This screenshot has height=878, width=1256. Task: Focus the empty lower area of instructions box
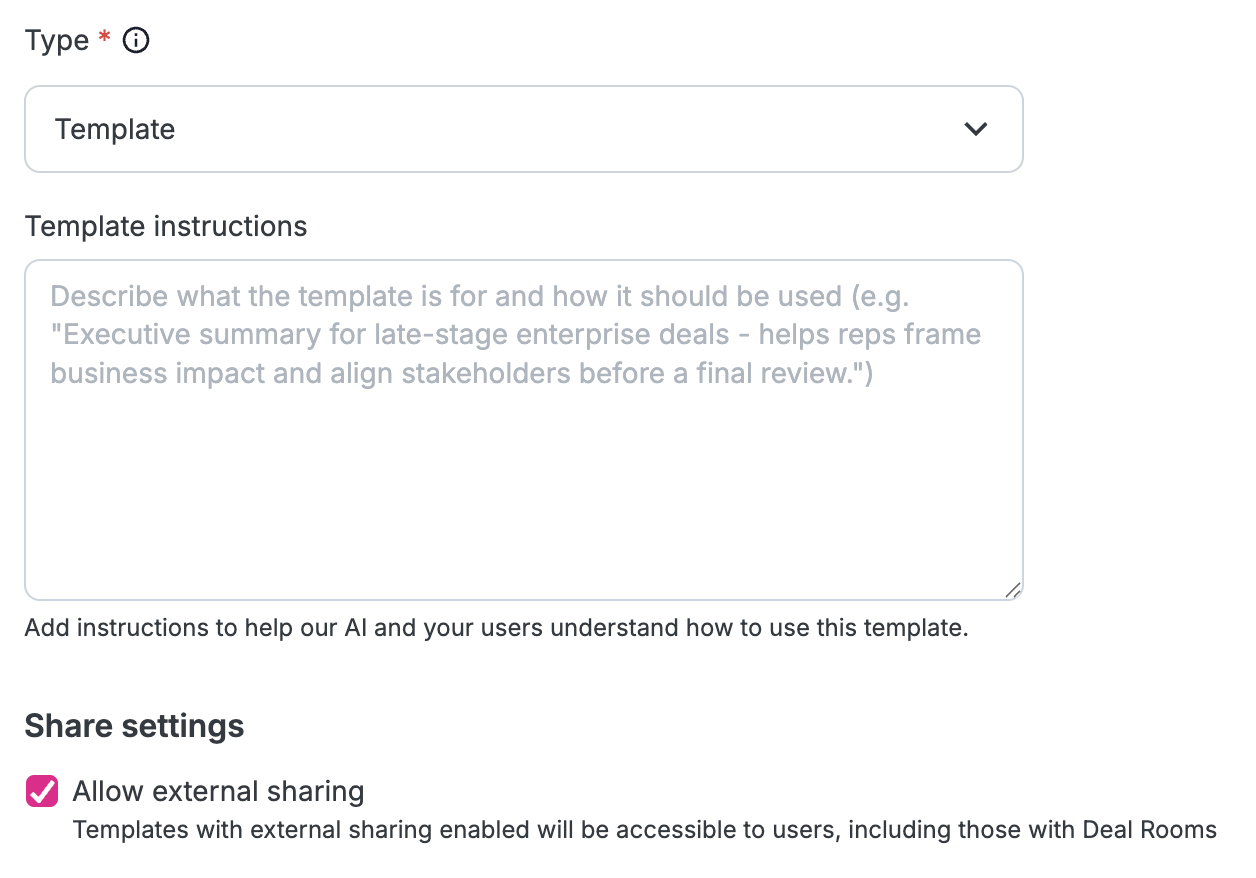tap(524, 490)
